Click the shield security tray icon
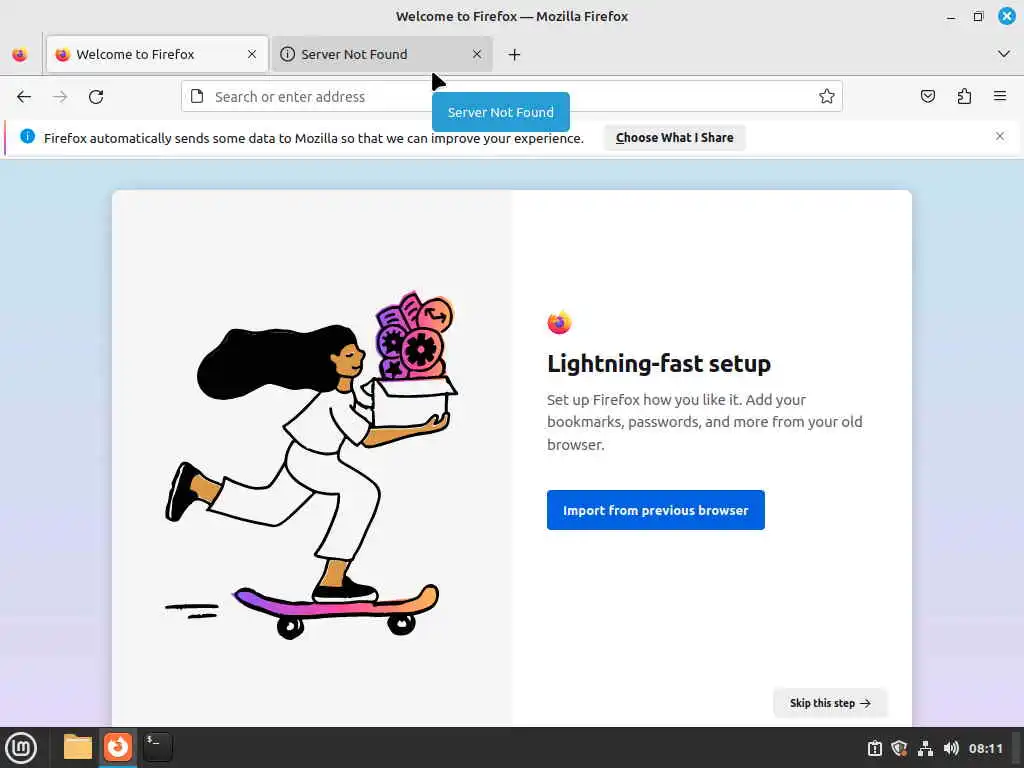The width and height of the screenshot is (1024, 768). [x=899, y=748]
